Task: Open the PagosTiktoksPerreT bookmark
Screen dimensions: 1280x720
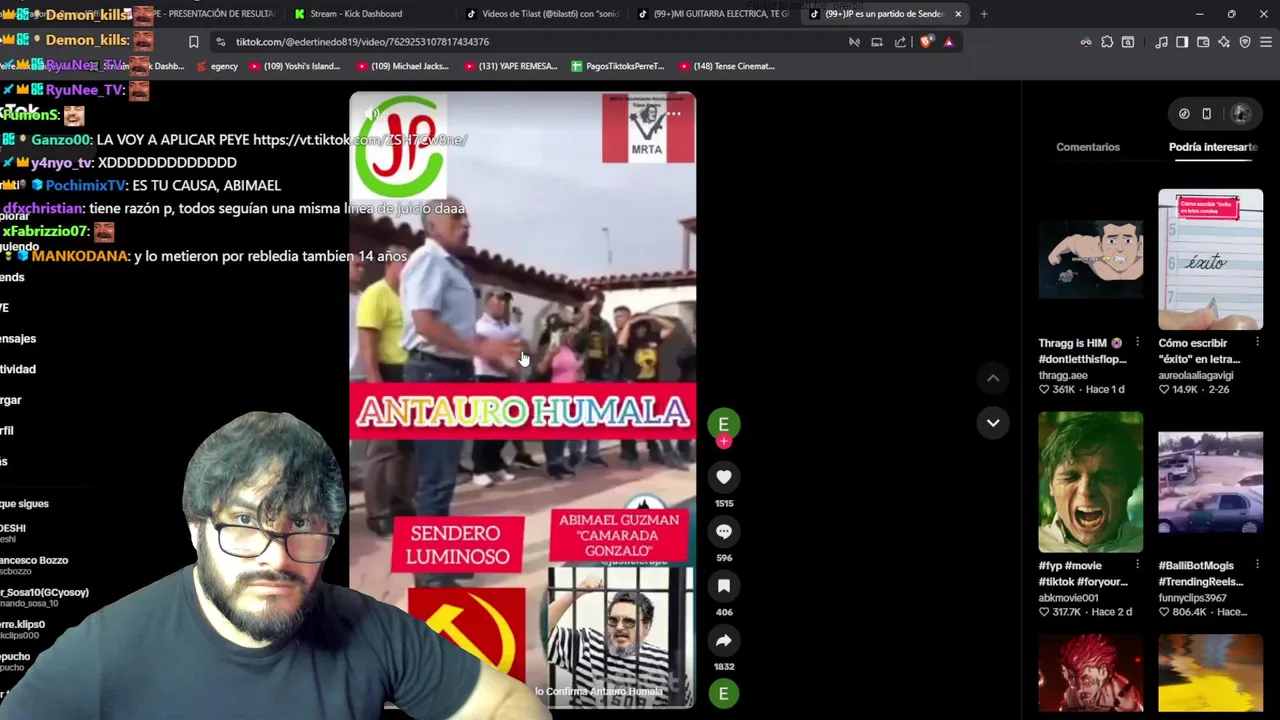Action: (x=617, y=66)
